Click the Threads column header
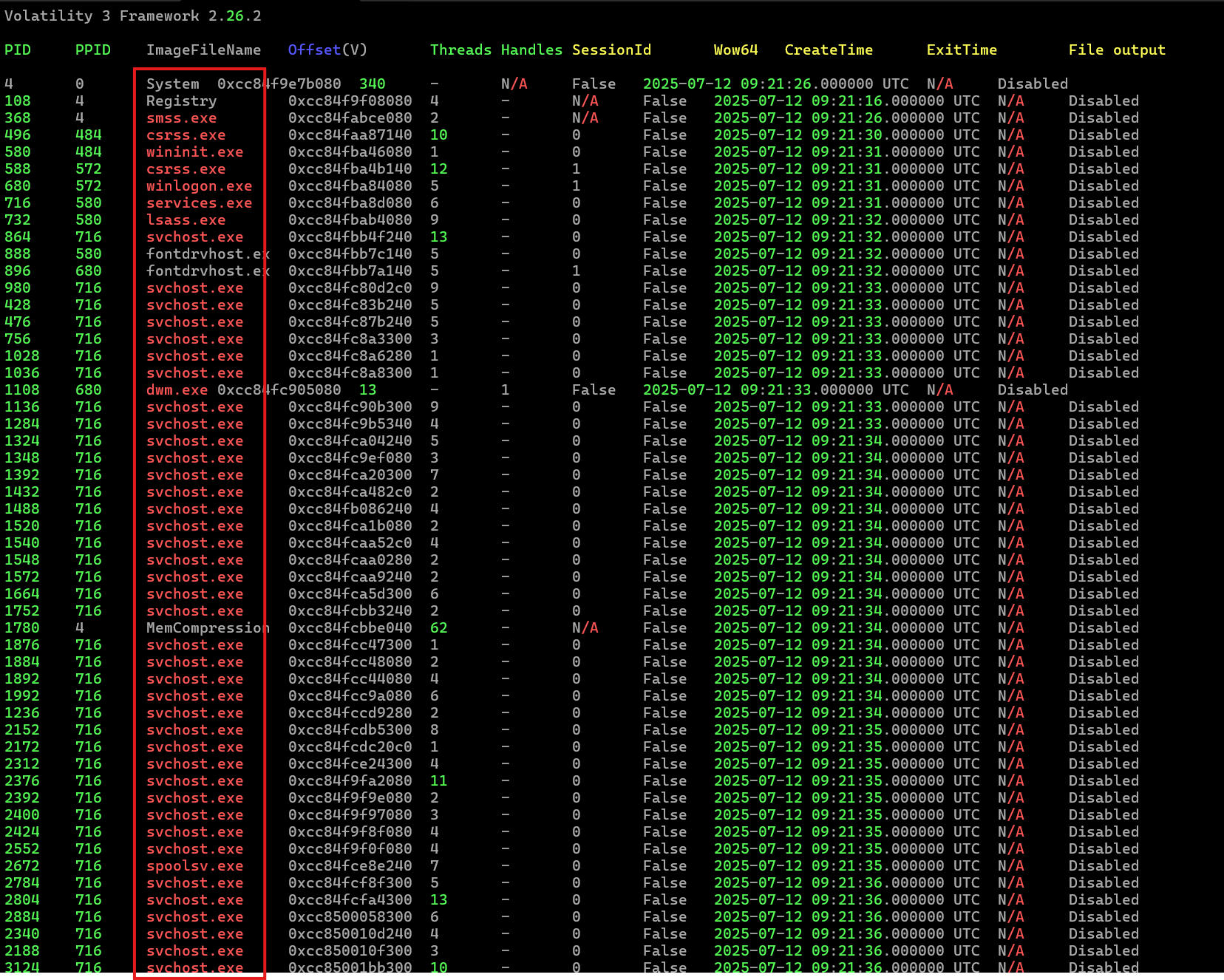 460,50
